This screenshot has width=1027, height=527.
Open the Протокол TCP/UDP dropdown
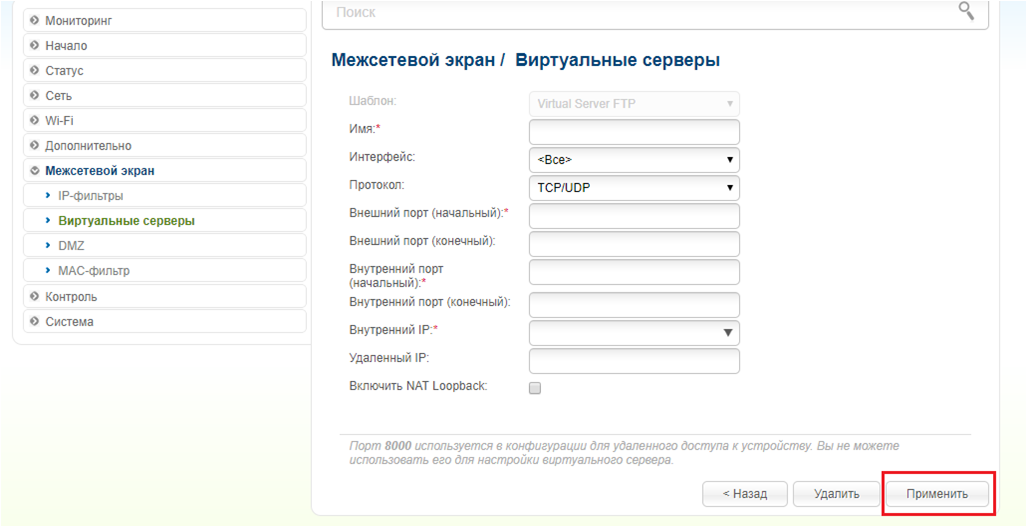click(x=634, y=187)
